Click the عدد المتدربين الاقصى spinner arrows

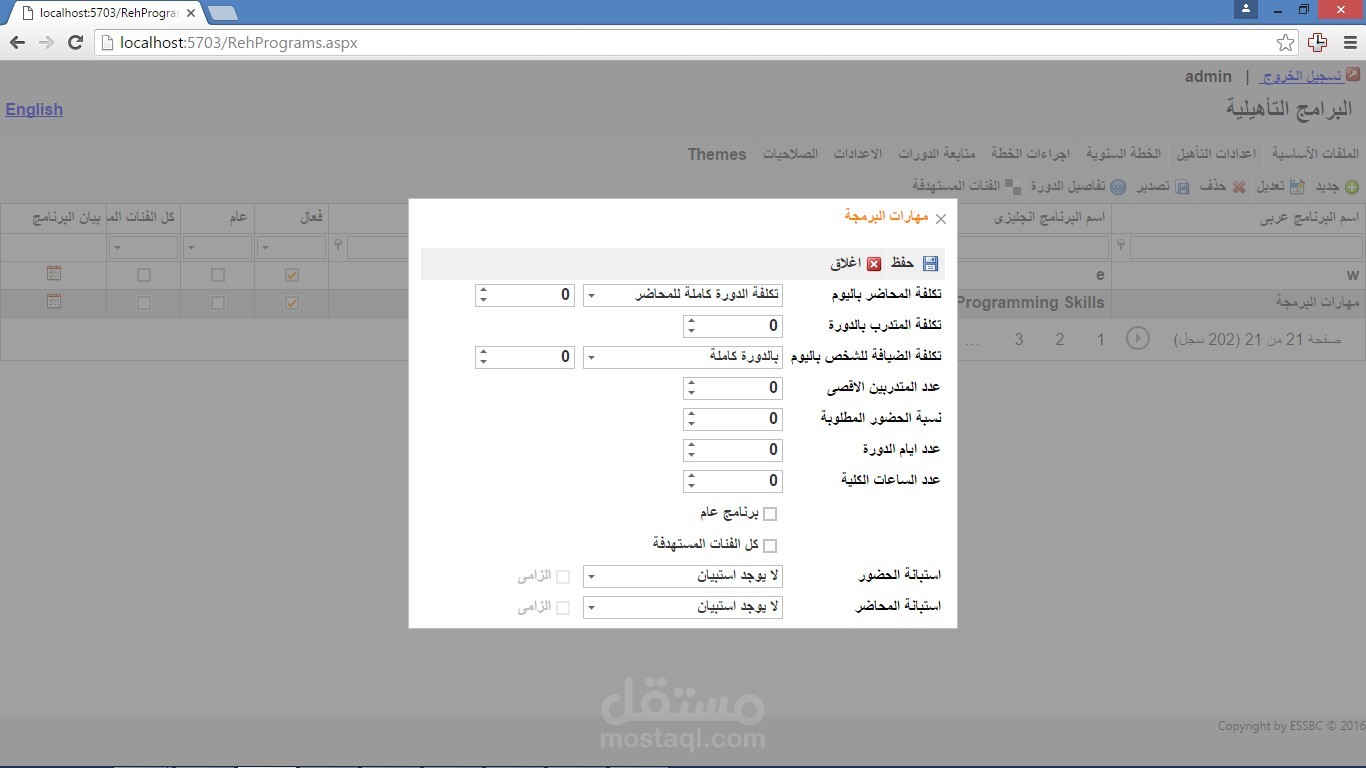pos(690,388)
